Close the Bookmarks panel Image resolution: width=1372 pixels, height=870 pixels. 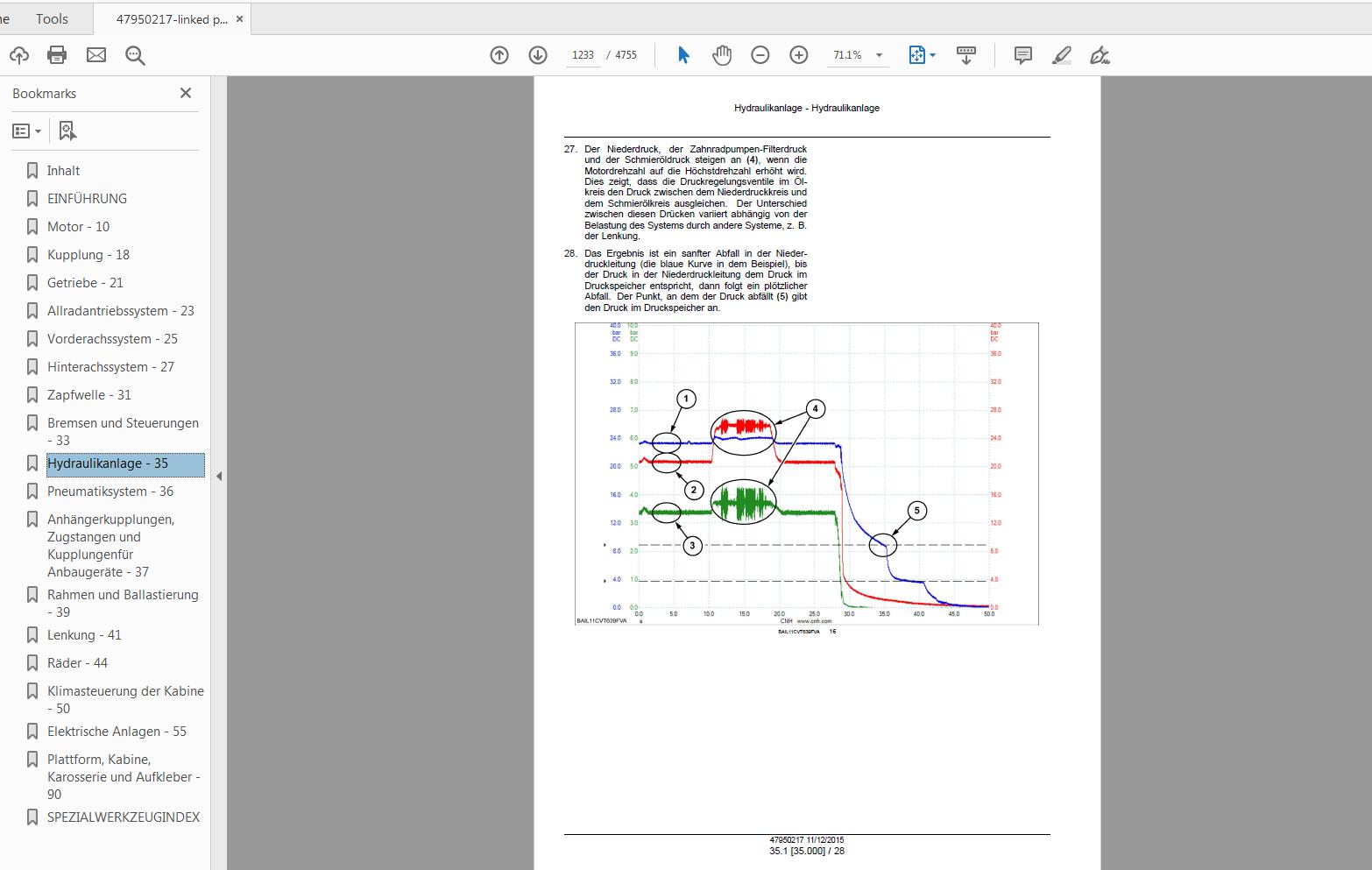(x=186, y=93)
